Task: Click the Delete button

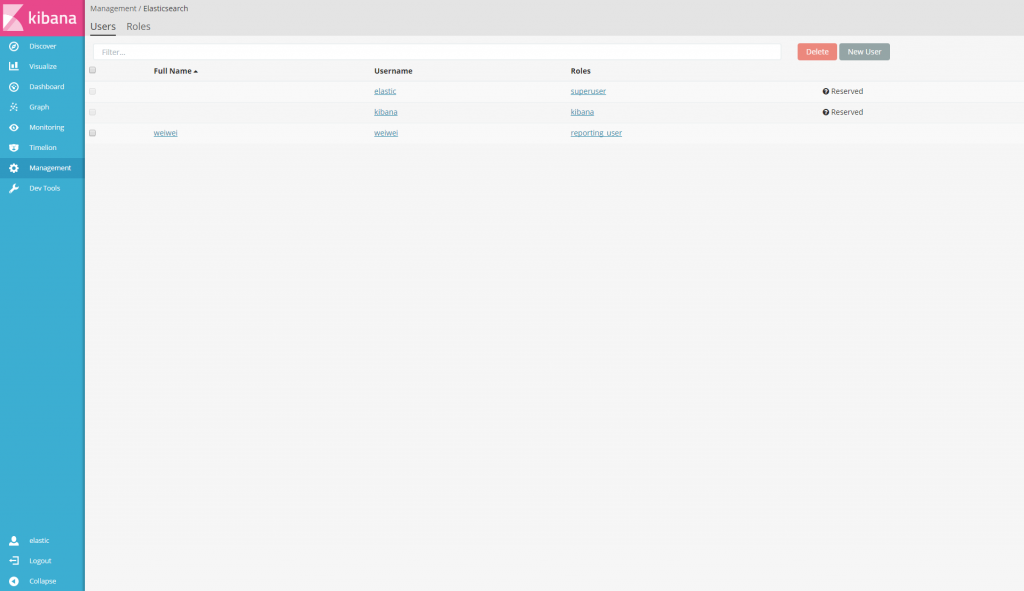Action: pos(817,52)
